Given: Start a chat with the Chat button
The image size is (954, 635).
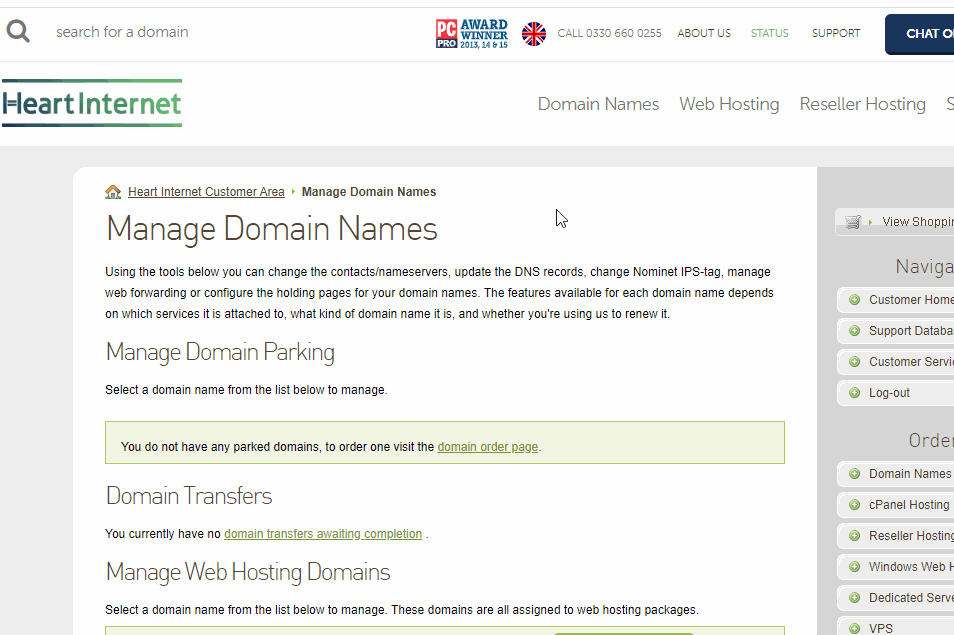Looking at the screenshot, I should (919, 34).
